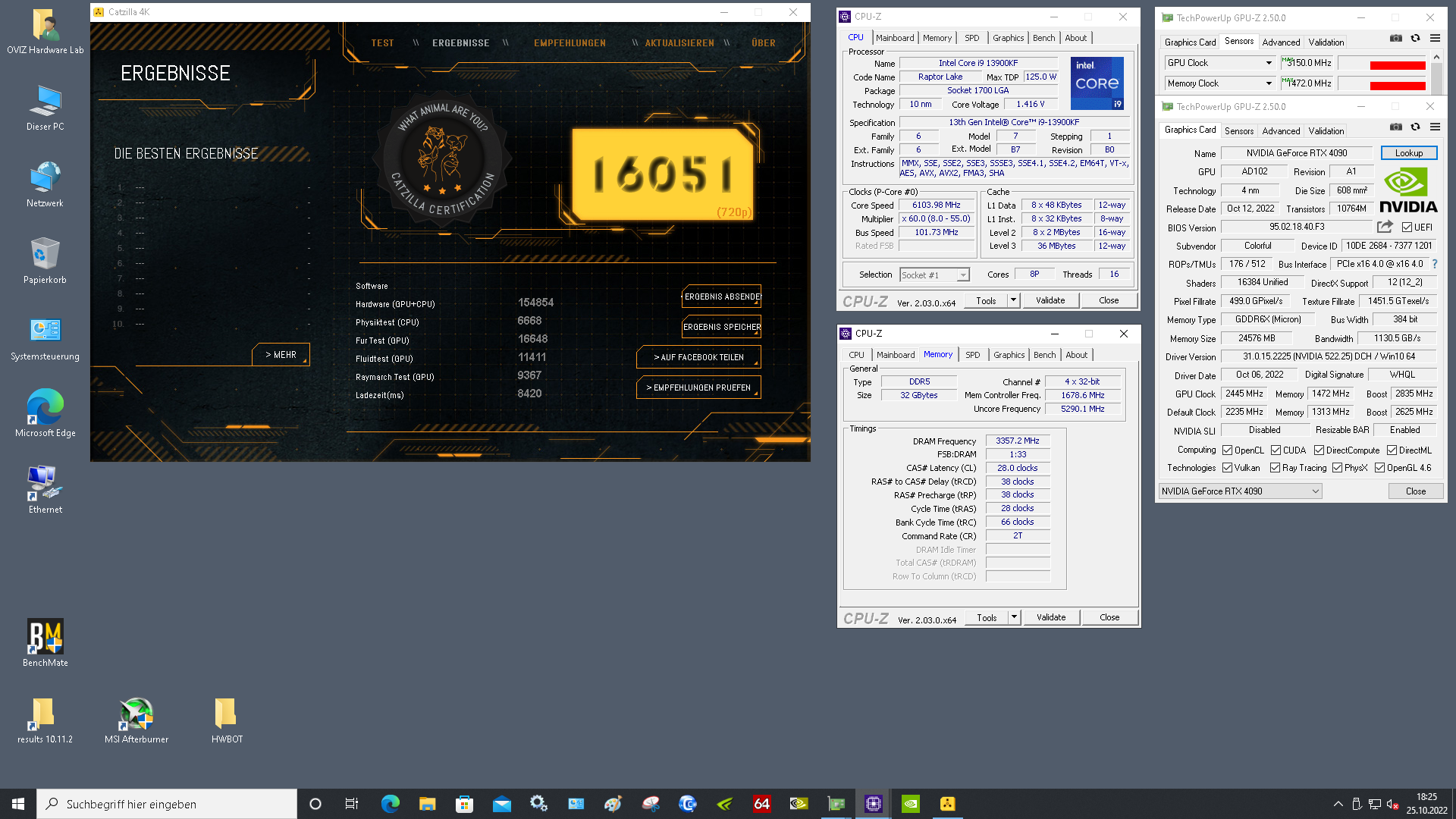Click the red 64 icon in the taskbar
This screenshot has height=819, width=1456.
(x=762, y=804)
